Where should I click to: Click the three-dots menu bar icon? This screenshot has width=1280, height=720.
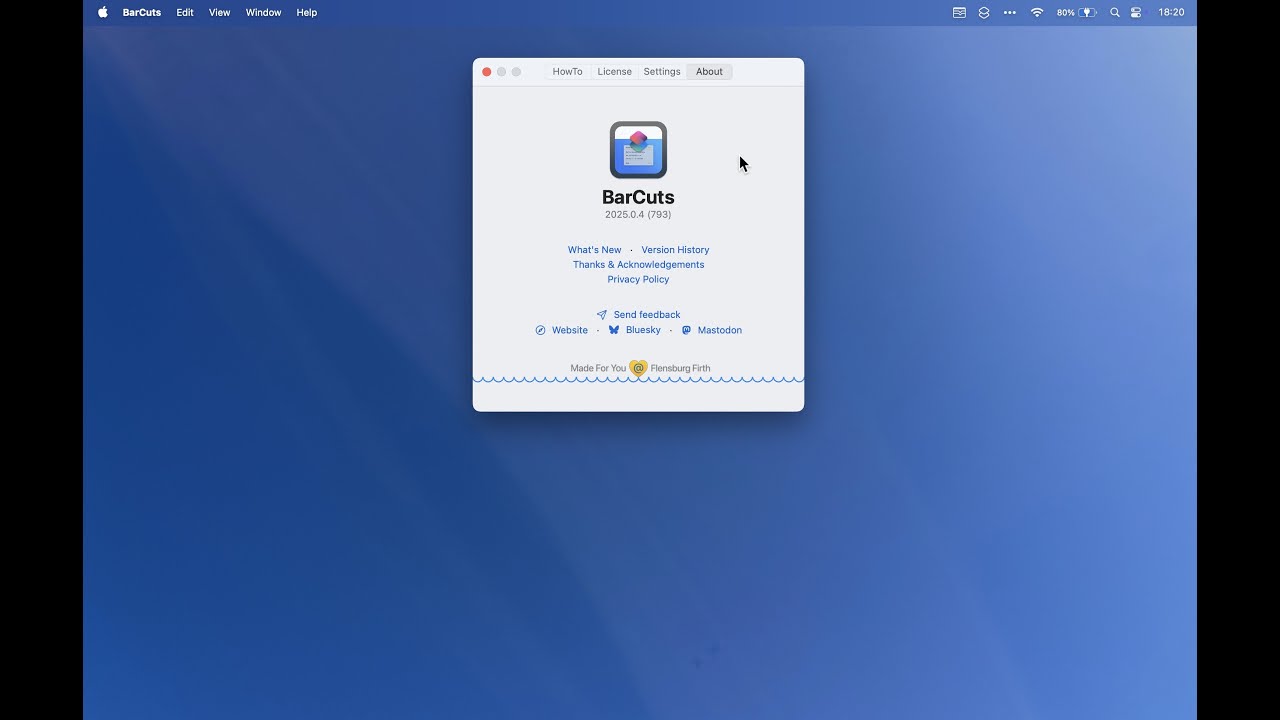1009,13
